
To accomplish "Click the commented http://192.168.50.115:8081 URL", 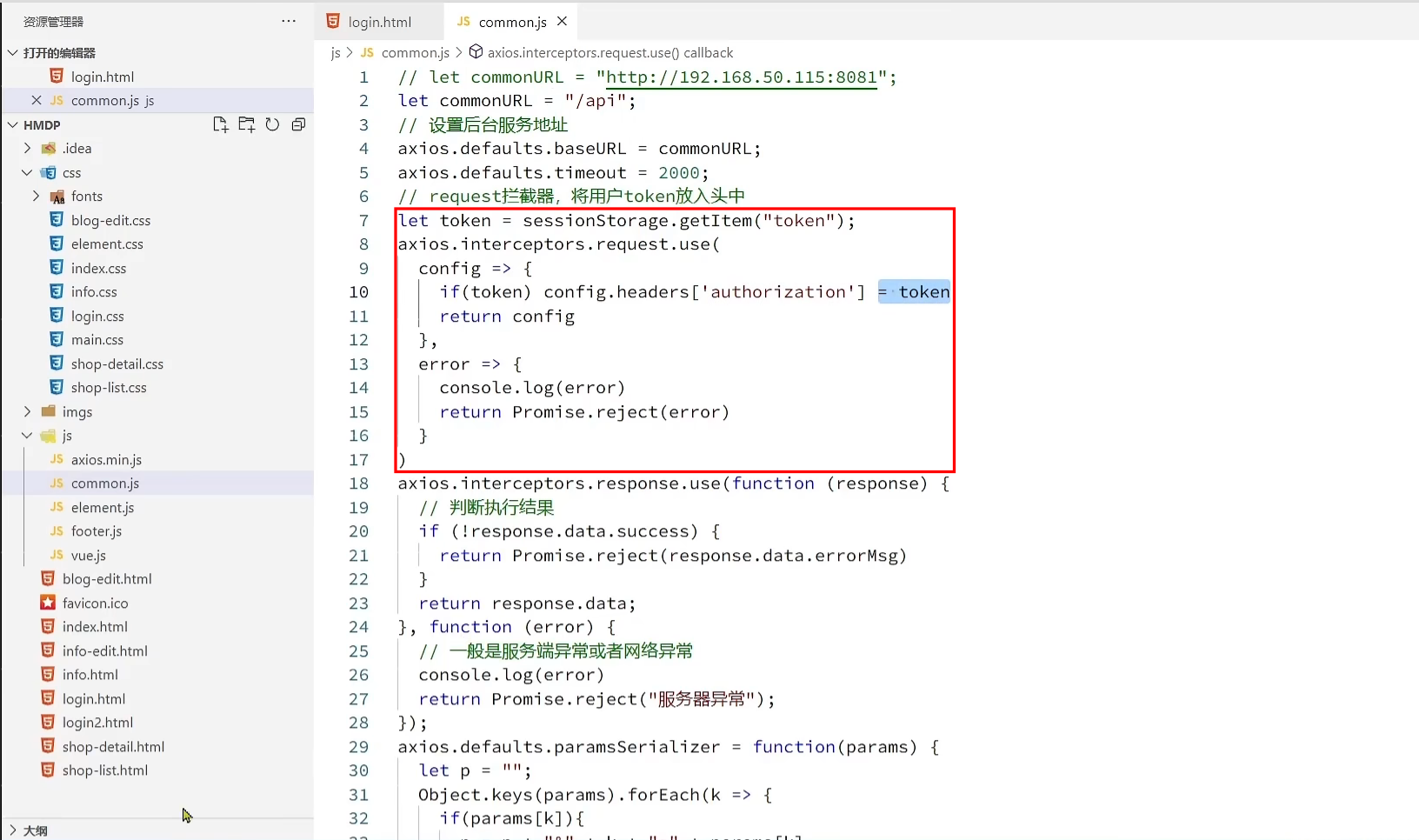I will (x=742, y=77).
